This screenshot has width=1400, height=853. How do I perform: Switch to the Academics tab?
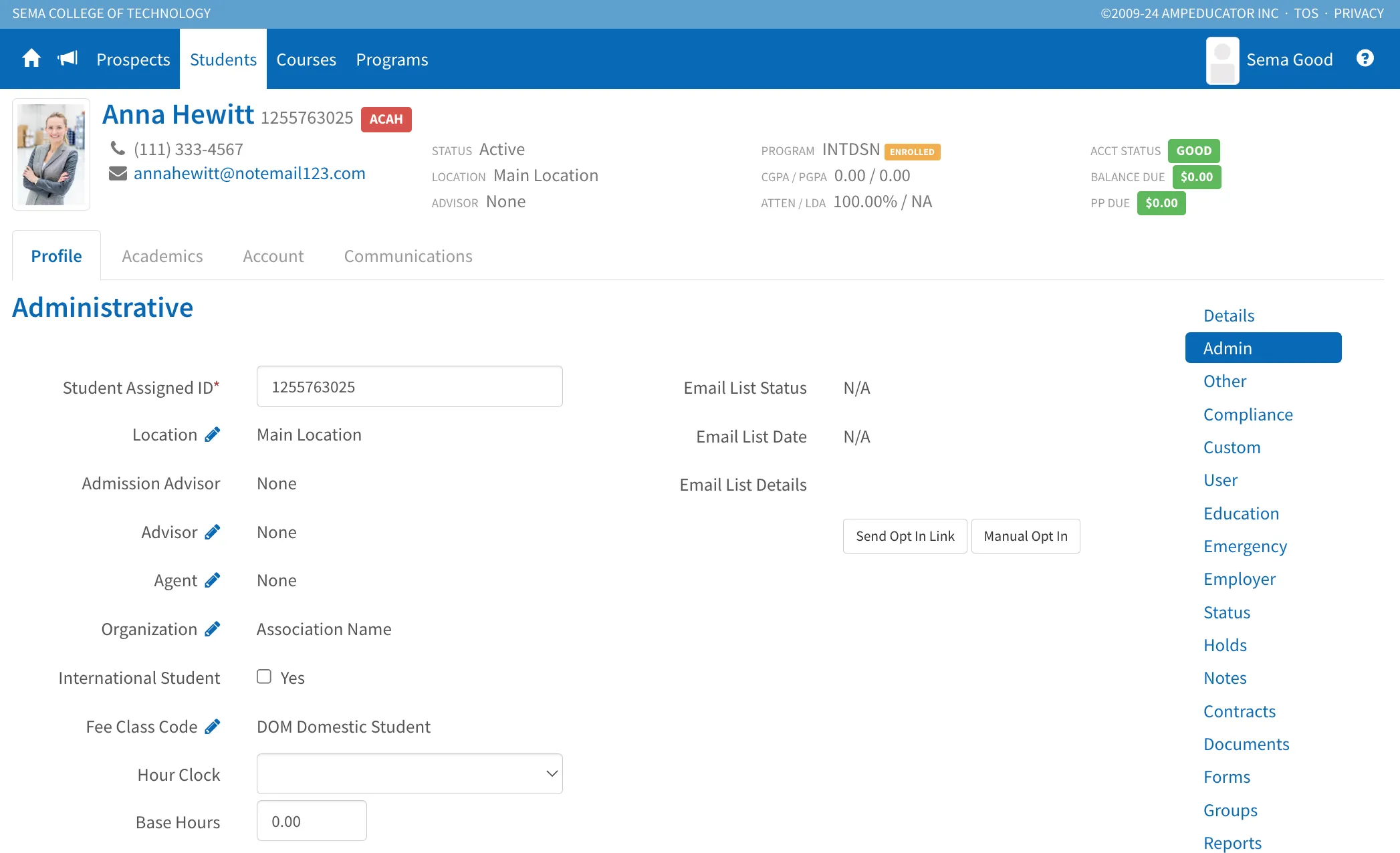click(162, 256)
